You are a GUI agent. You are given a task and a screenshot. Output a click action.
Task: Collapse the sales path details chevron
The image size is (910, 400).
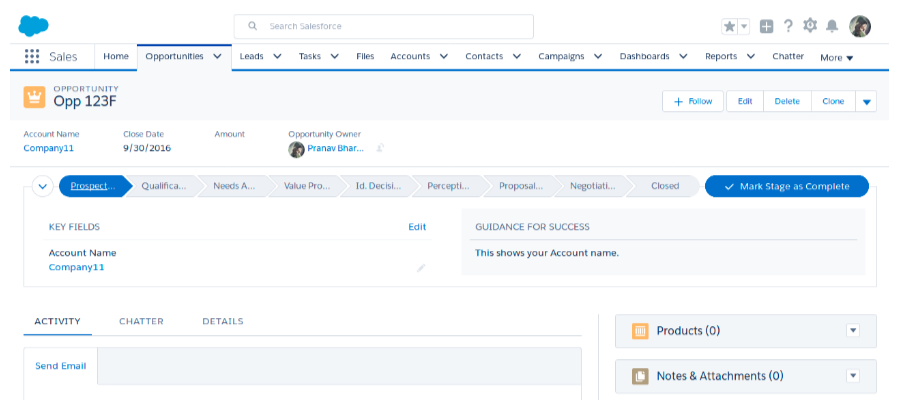click(43, 186)
